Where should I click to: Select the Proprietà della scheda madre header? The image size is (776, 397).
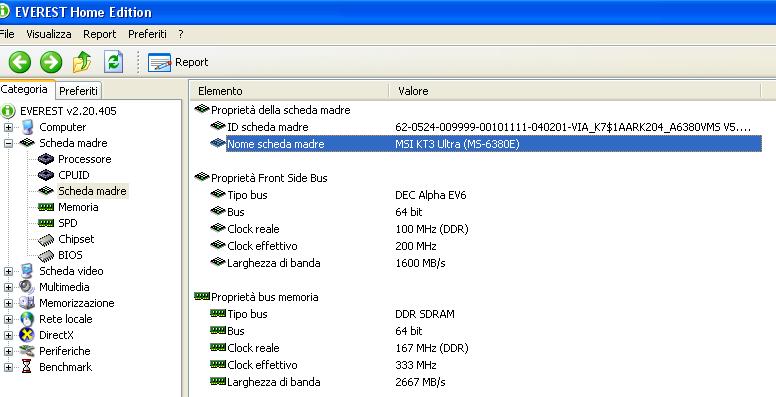[x=281, y=110]
